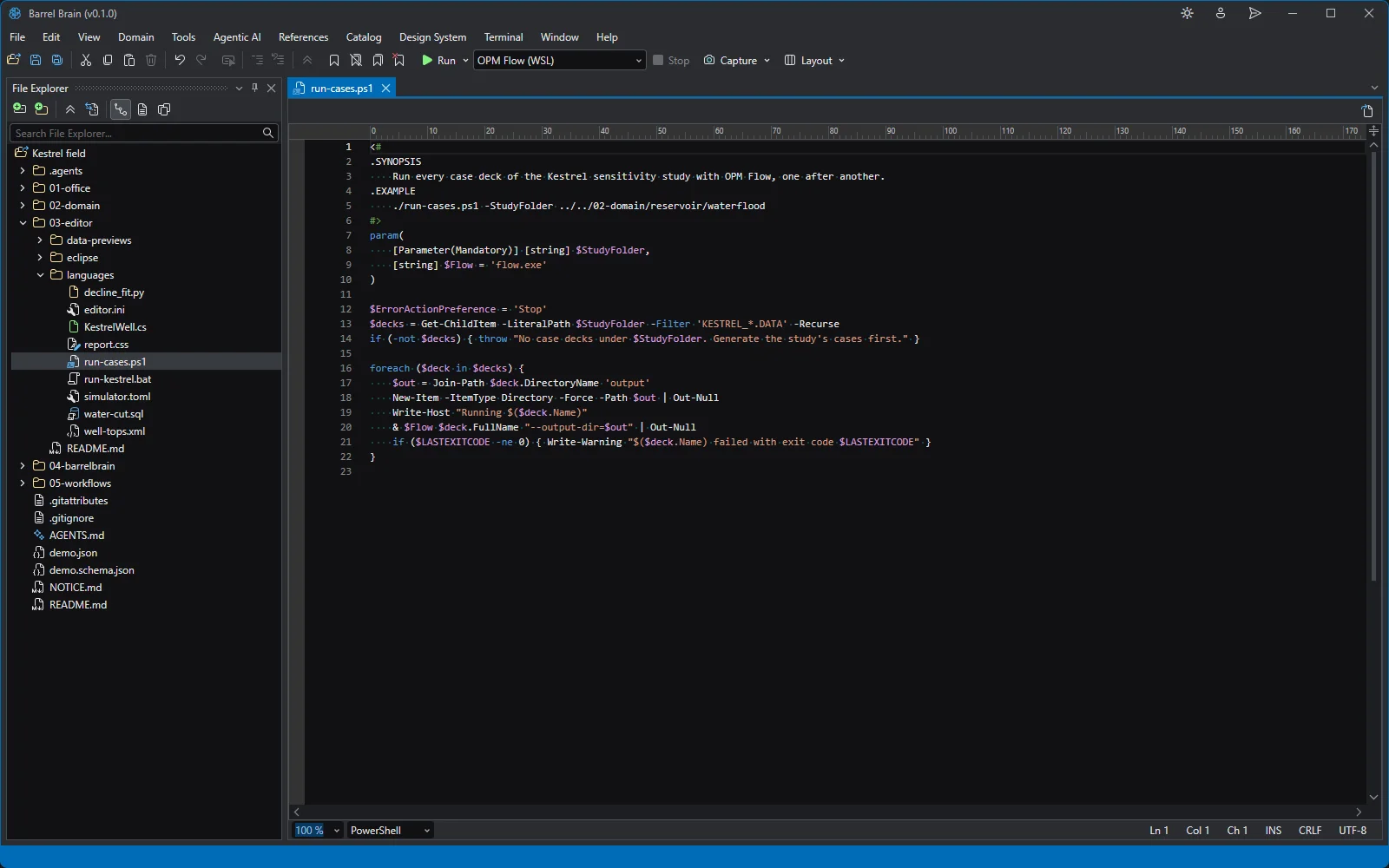Click the send paper-plane icon in the title bar
The height and width of the screenshot is (868, 1389).
tap(1254, 13)
